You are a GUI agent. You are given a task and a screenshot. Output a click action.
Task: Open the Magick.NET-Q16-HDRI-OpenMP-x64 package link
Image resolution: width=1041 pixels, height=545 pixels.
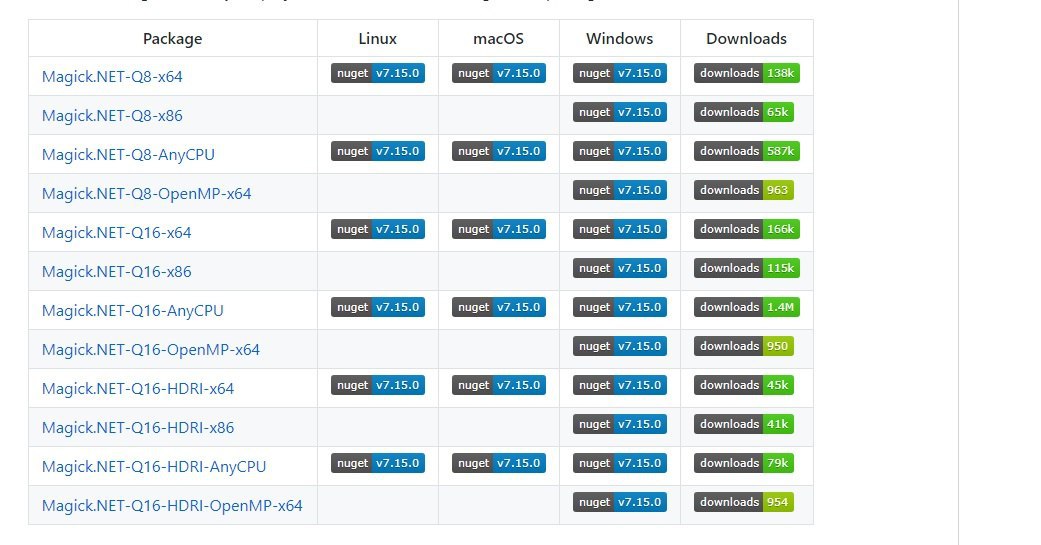172,506
